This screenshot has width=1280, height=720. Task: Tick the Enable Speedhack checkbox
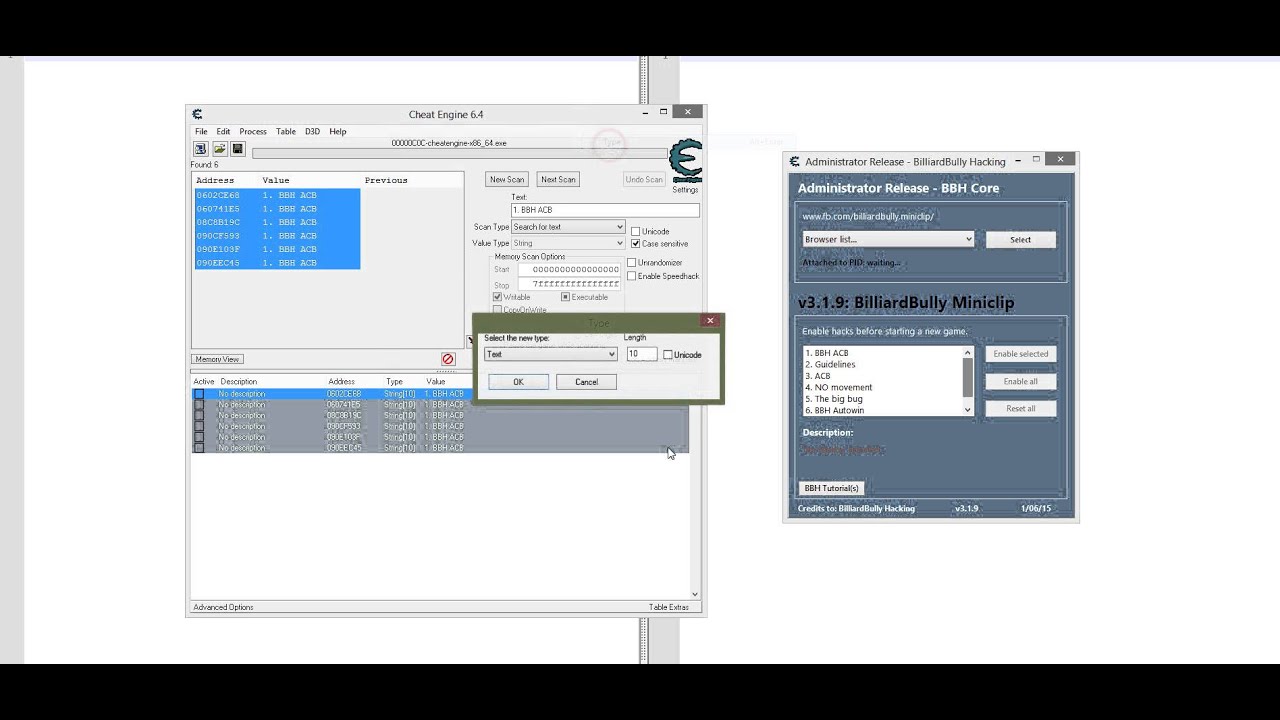632,276
